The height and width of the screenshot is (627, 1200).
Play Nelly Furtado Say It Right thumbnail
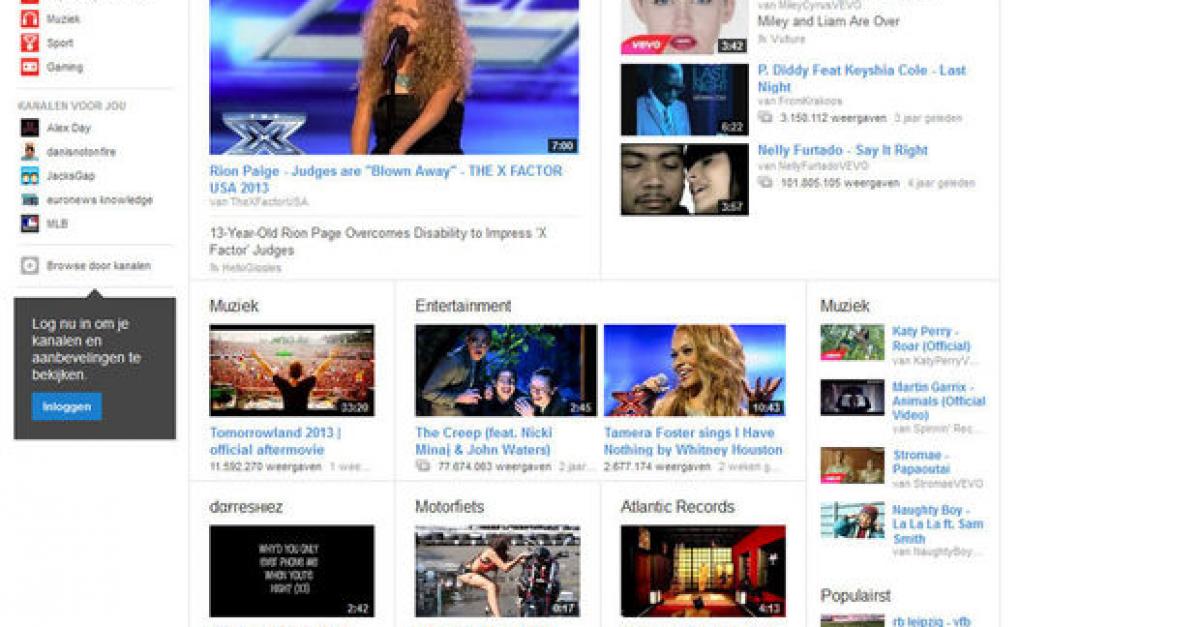(x=684, y=180)
